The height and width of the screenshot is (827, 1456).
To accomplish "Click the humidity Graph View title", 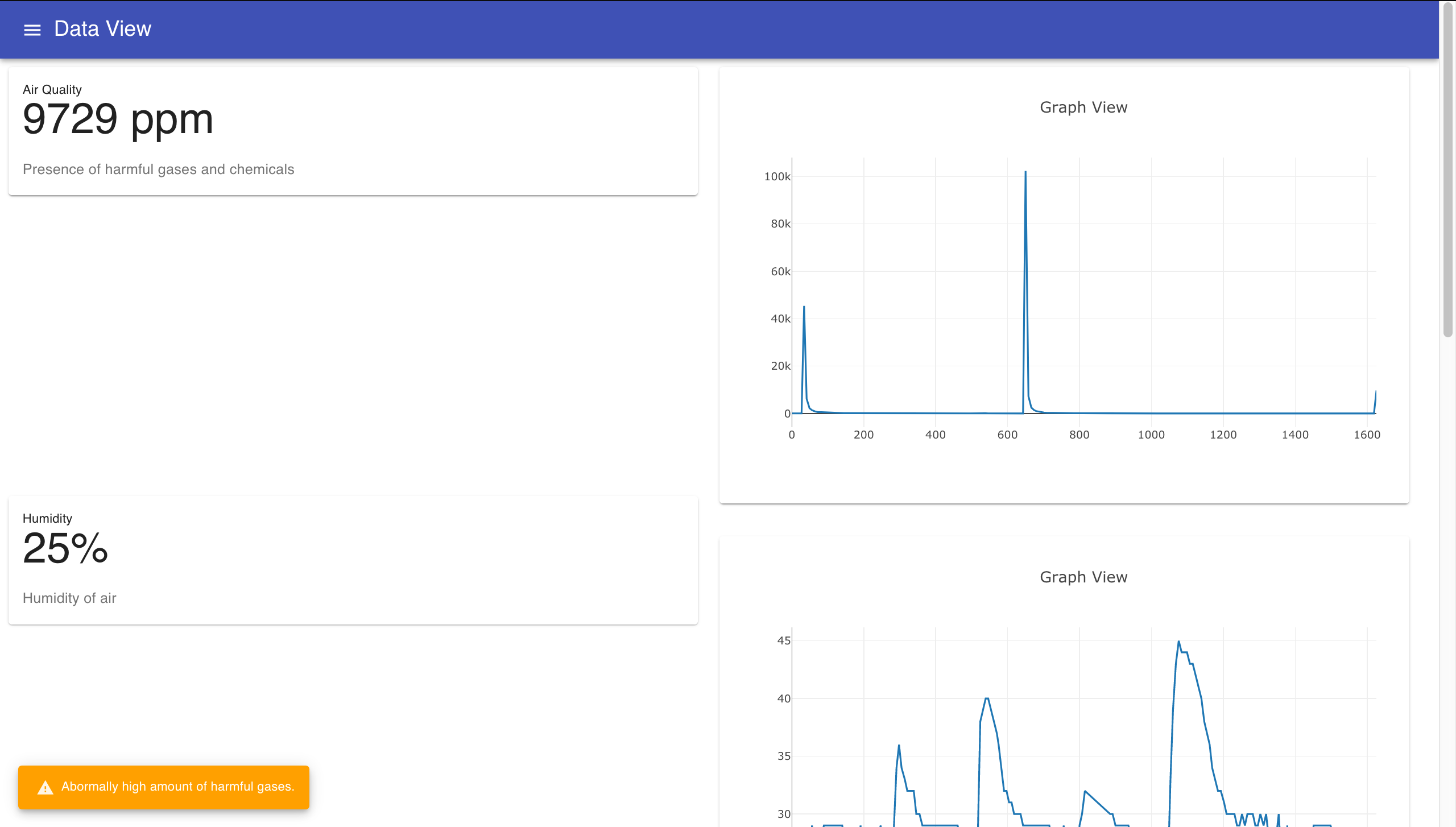I will coord(1083,577).
